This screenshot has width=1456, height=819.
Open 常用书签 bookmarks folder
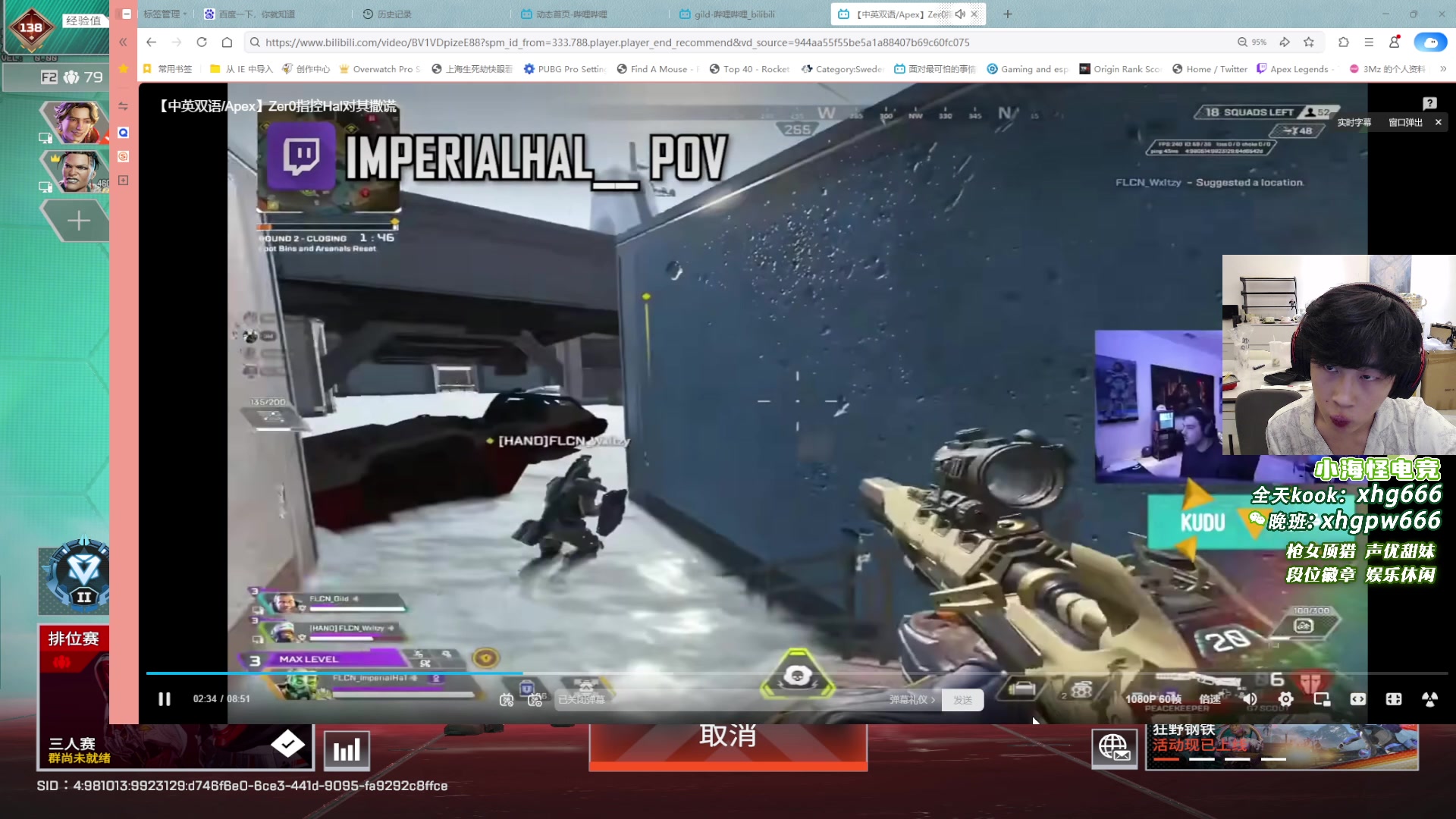[168, 69]
